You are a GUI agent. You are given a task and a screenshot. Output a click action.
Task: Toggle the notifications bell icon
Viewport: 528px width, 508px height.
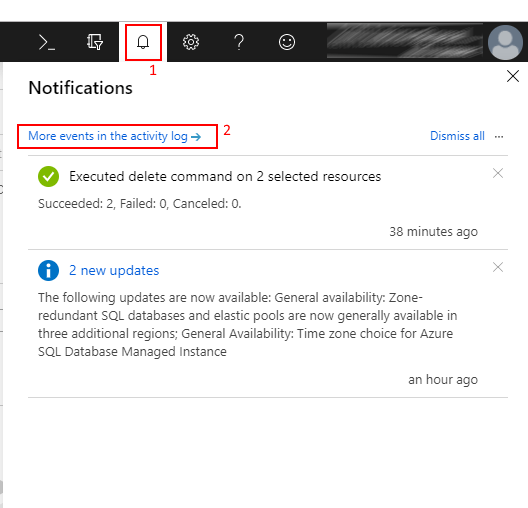(x=143, y=42)
